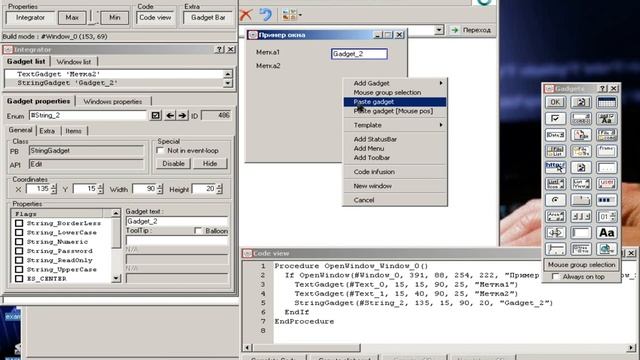Click the check icon next to Enum field
640x360 pixels.
(156, 116)
